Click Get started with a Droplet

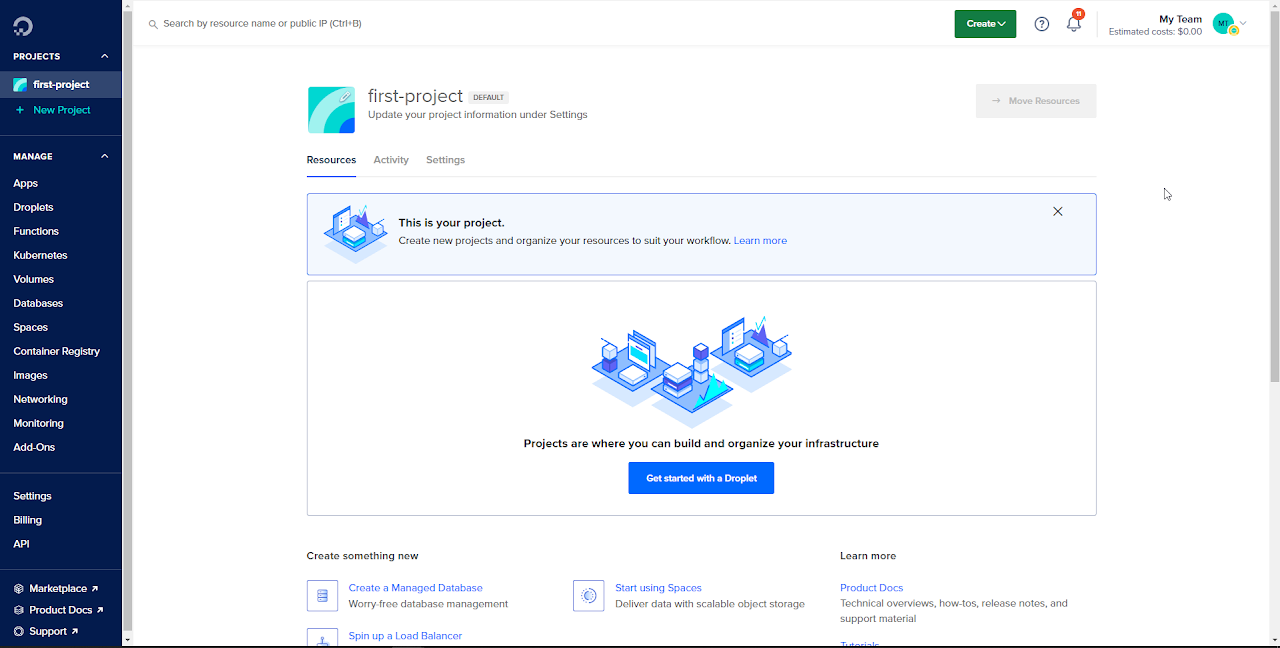tap(701, 478)
